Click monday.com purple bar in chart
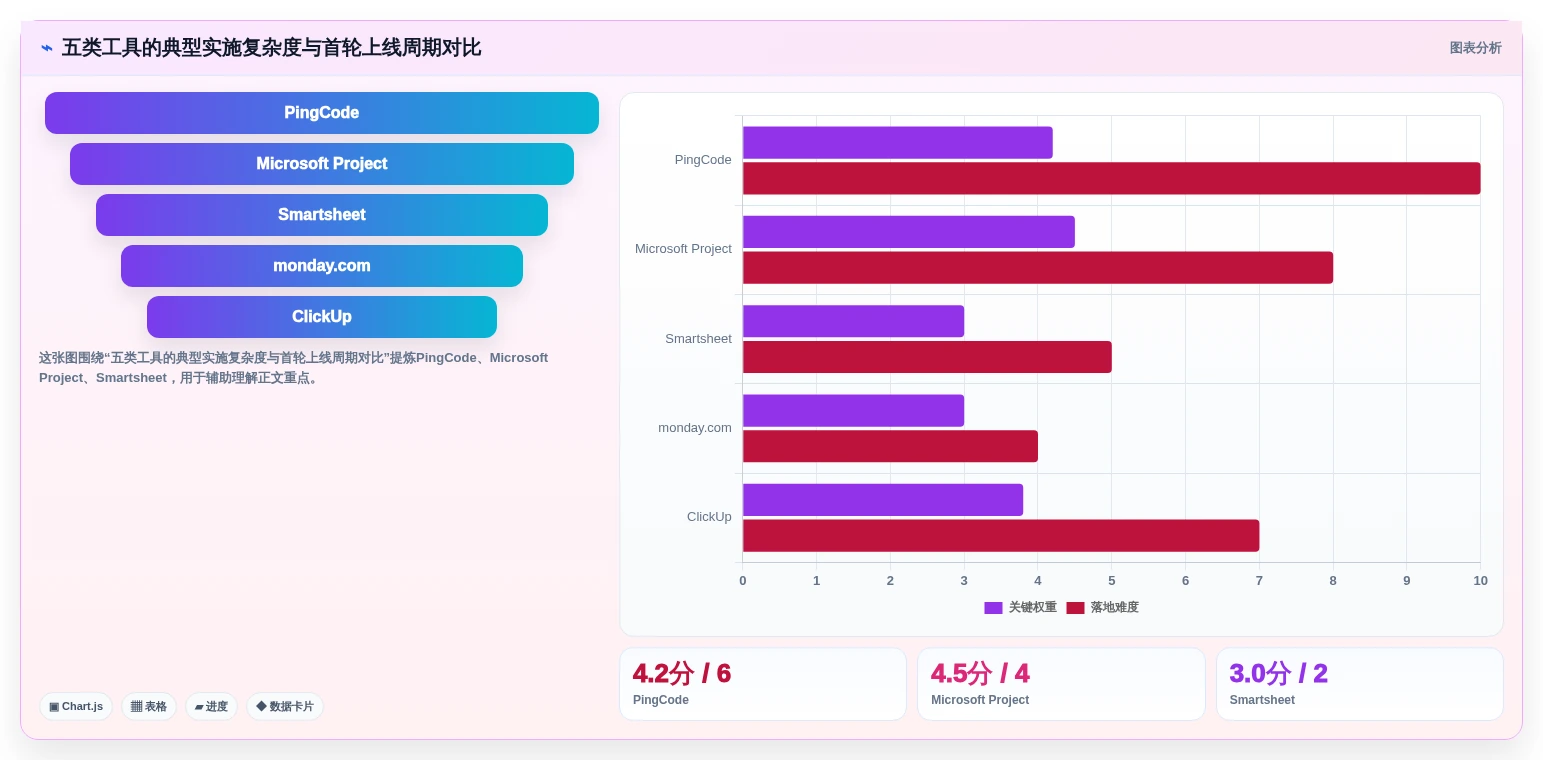The image size is (1543, 760). [x=853, y=411]
